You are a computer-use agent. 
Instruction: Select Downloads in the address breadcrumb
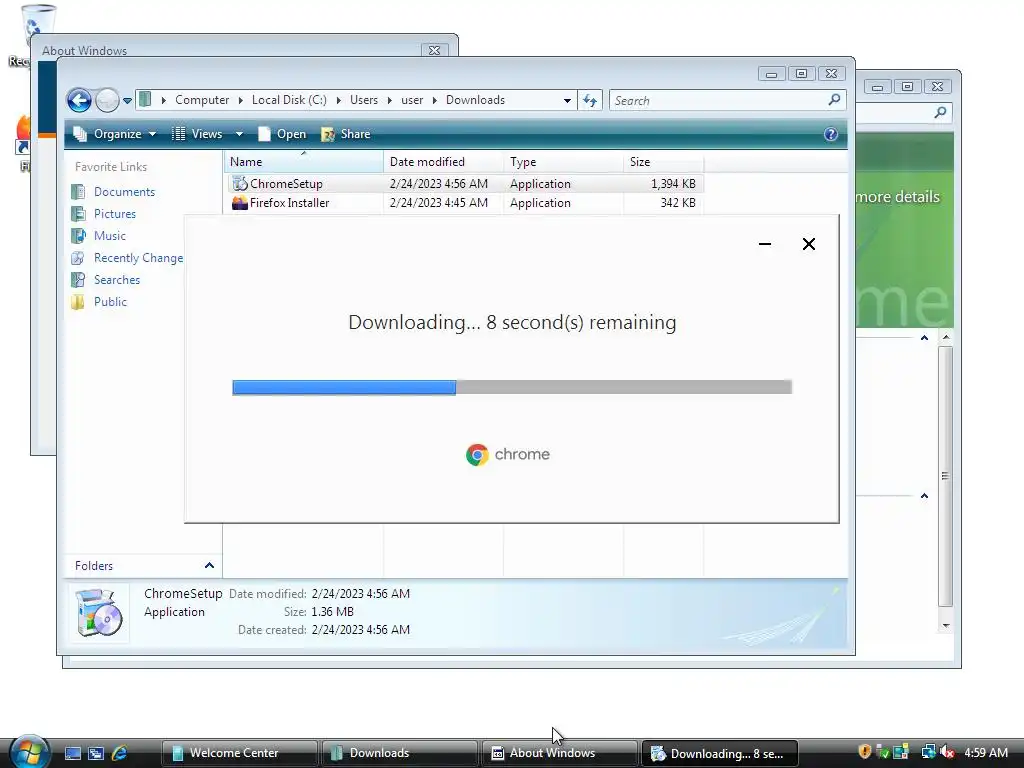tap(475, 100)
